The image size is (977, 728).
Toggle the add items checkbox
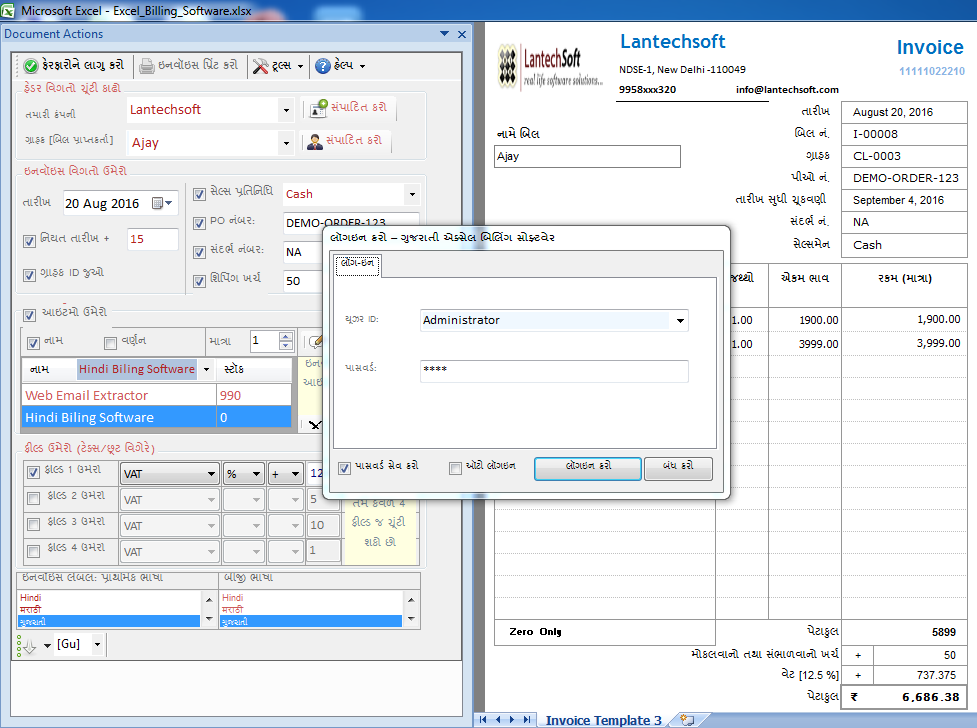pyautogui.click(x=29, y=315)
